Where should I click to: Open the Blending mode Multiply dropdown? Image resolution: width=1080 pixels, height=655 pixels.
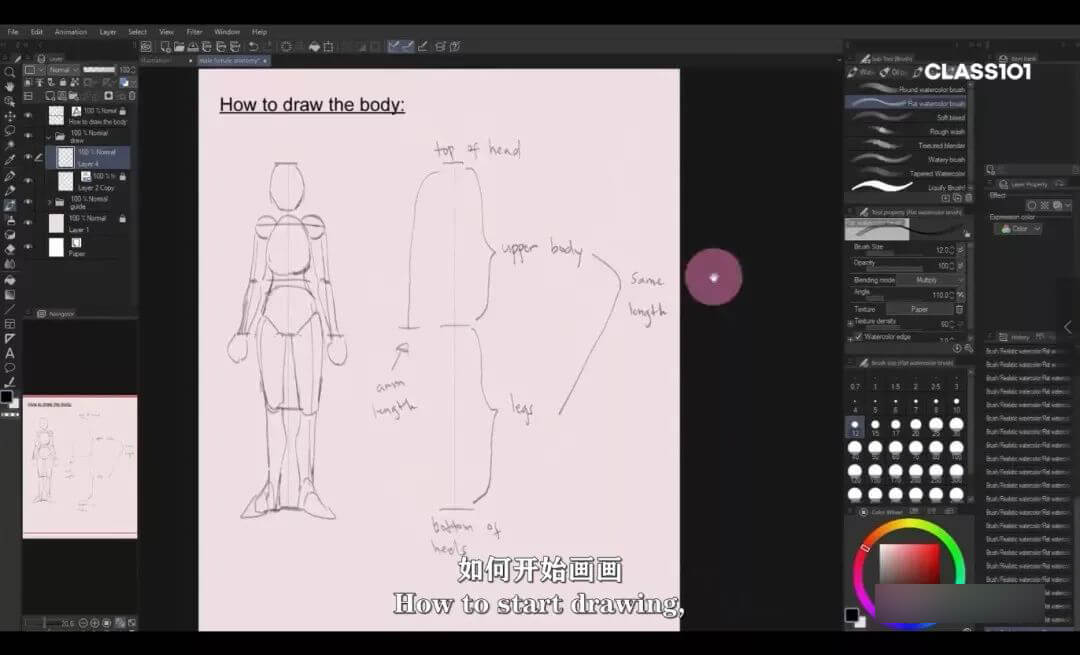tap(919, 280)
